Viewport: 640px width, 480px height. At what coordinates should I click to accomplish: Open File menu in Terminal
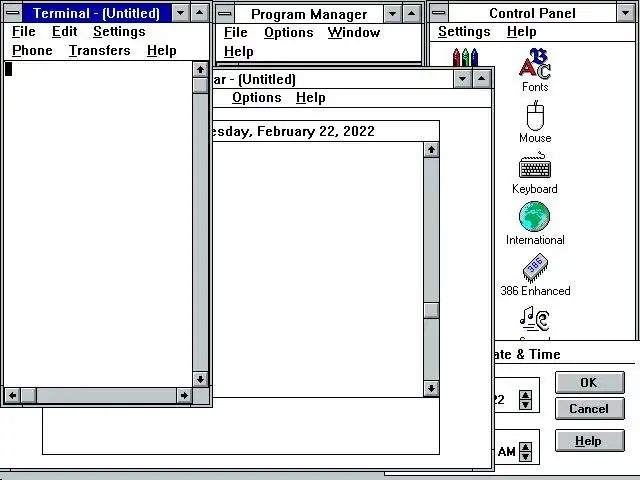pos(24,31)
